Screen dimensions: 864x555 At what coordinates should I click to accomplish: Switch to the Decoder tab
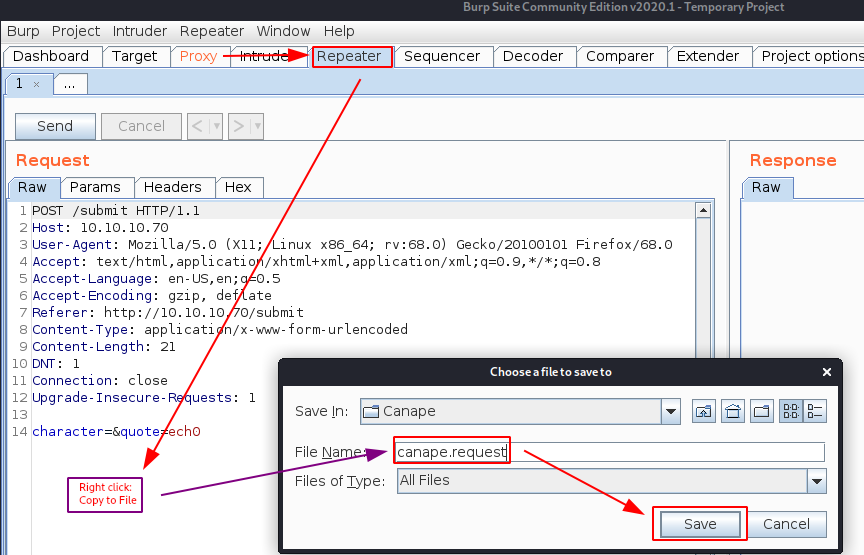tap(533, 56)
